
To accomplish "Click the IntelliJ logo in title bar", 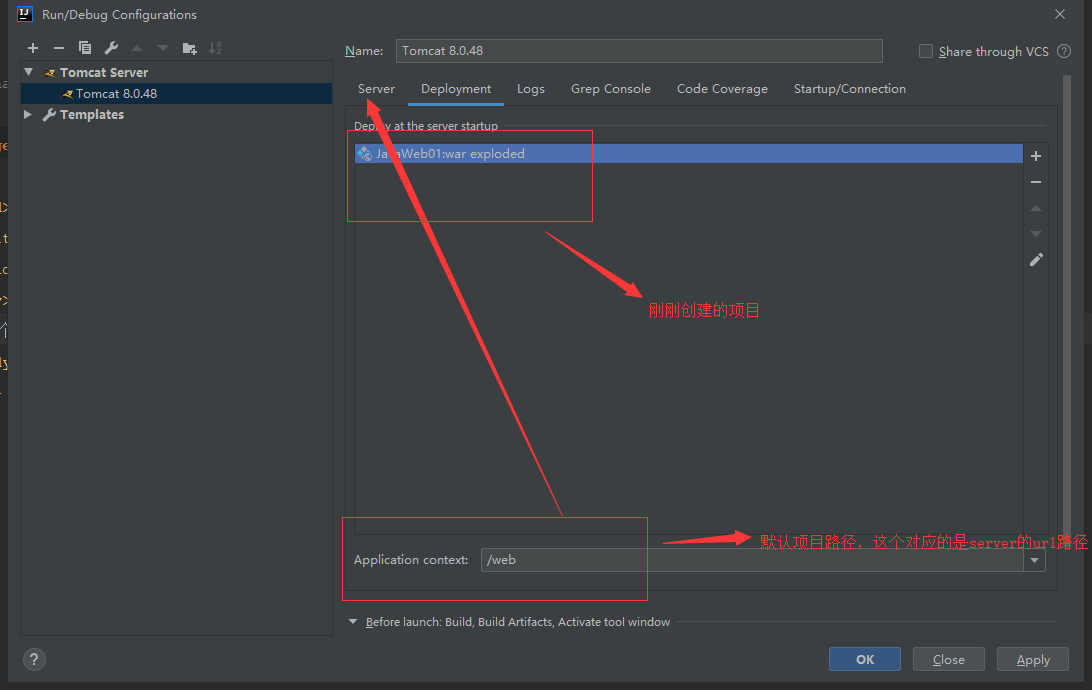I will pyautogui.click(x=24, y=14).
